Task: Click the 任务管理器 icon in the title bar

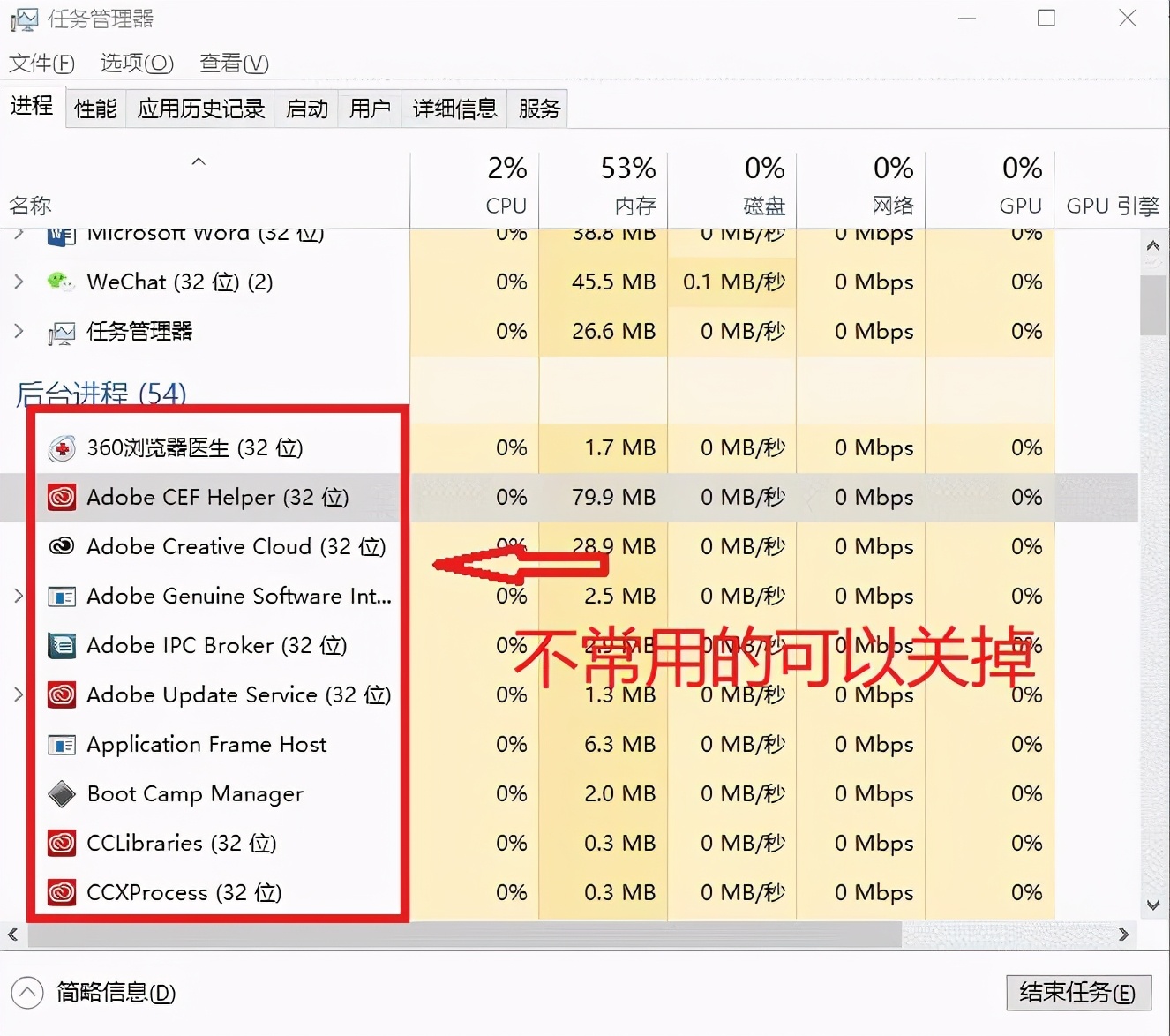Action: tap(25, 19)
